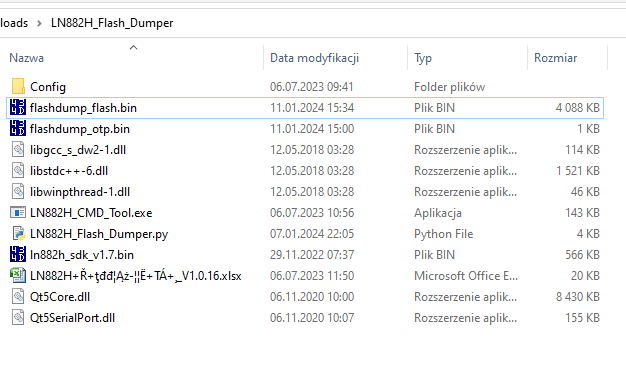Click the size value 566 KB
Viewport: 626px width, 372px height.
[x=582, y=255]
